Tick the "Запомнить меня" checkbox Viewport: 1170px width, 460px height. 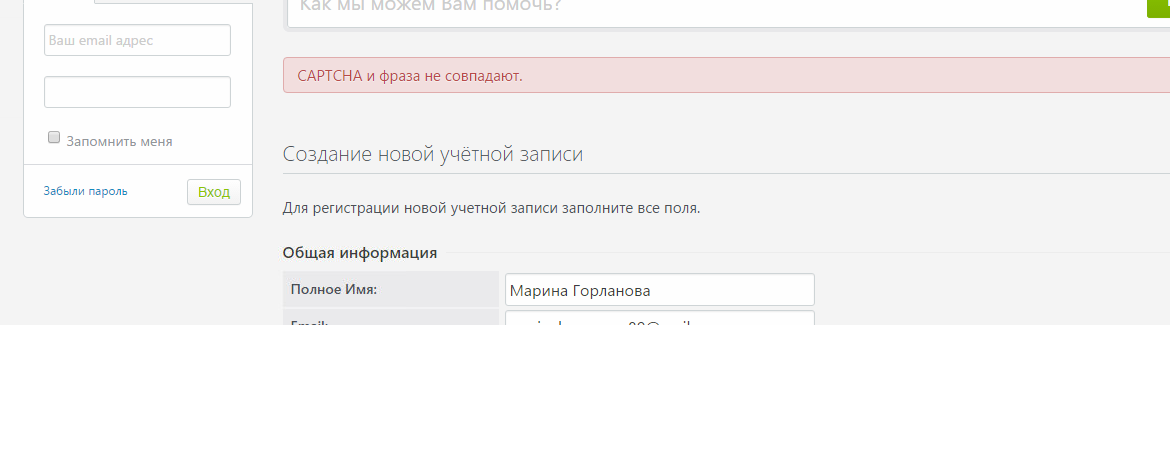click(54, 138)
